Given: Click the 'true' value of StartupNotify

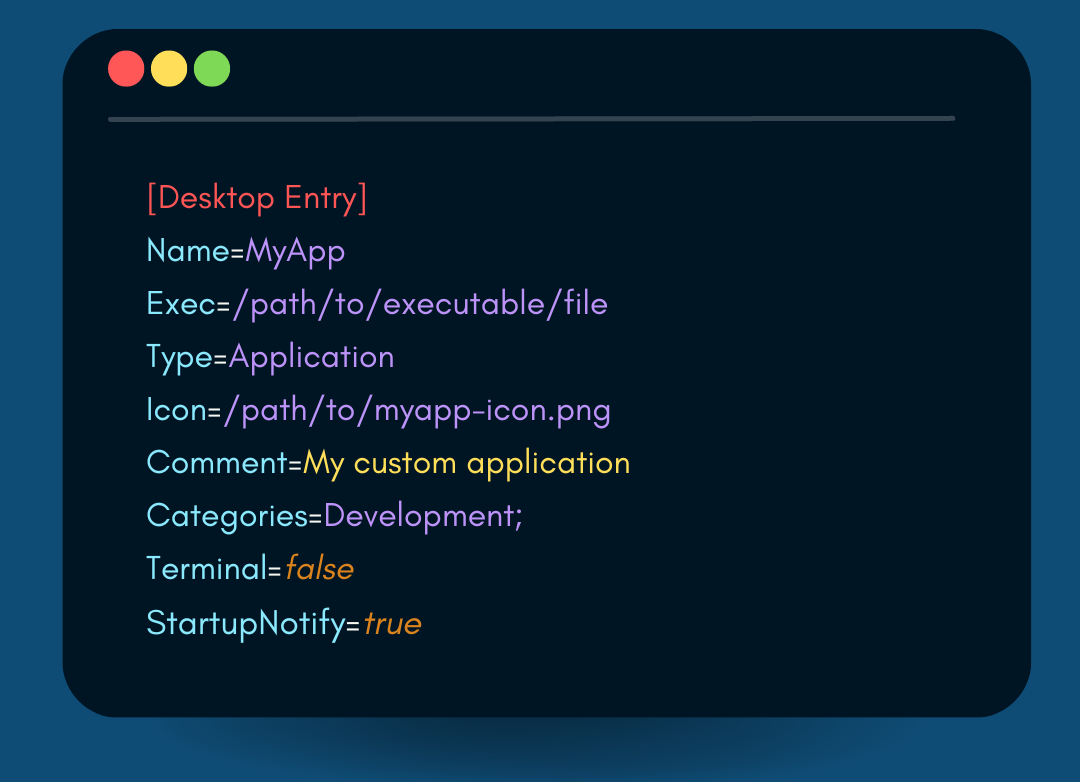Looking at the screenshot, I should (x=393, y=624).
